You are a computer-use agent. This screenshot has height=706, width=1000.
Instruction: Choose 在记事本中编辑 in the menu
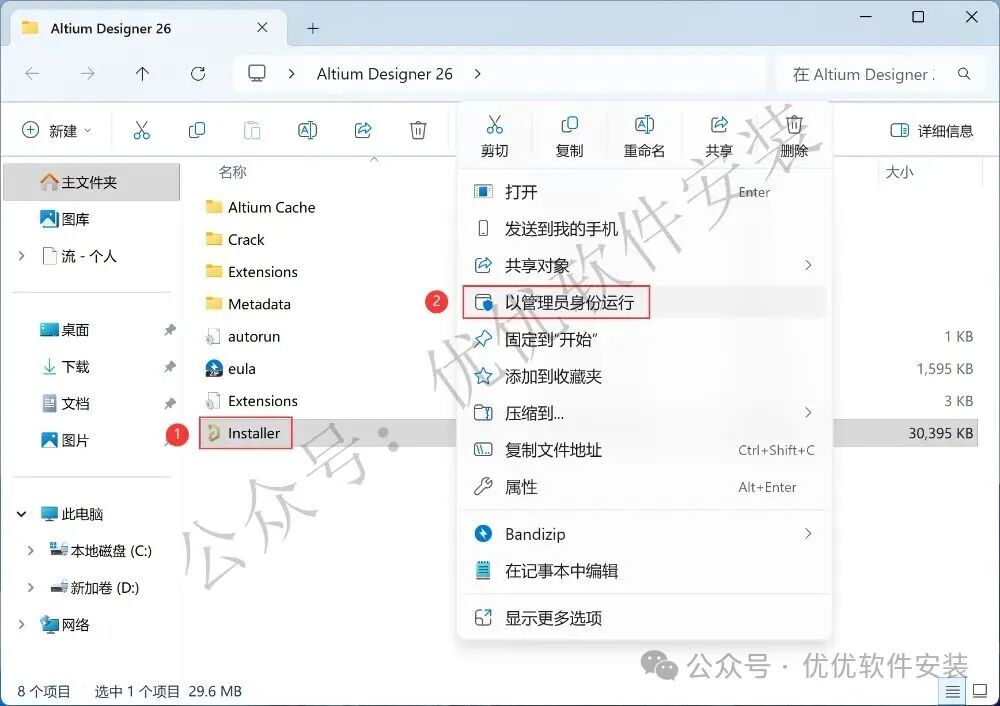pos(645,571)
